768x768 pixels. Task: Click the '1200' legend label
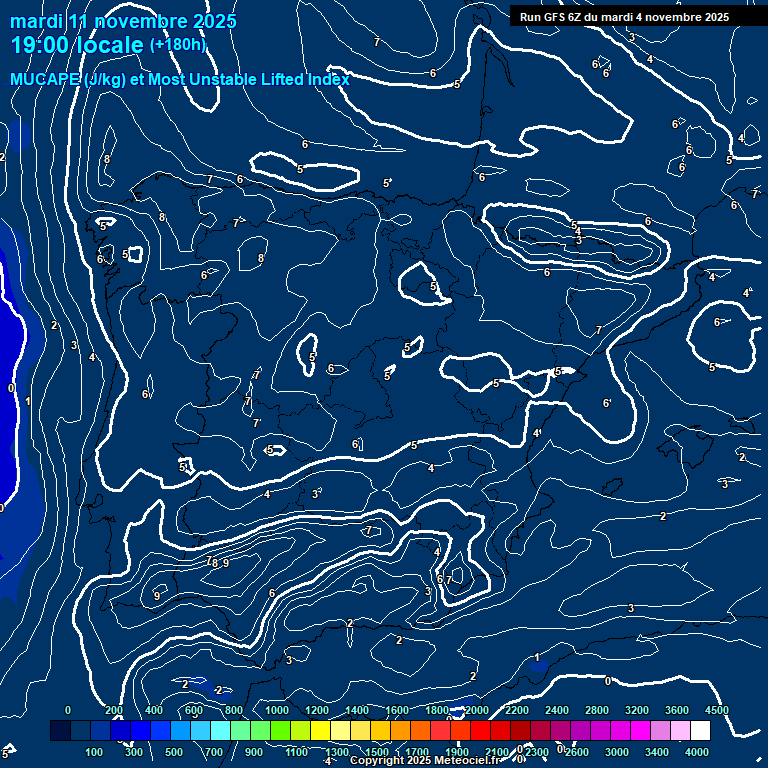(x=316, y=710)
